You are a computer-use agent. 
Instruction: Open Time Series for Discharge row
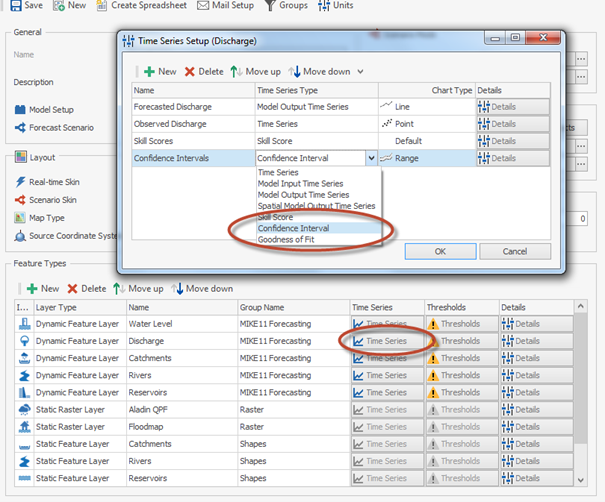click(387, 341)
